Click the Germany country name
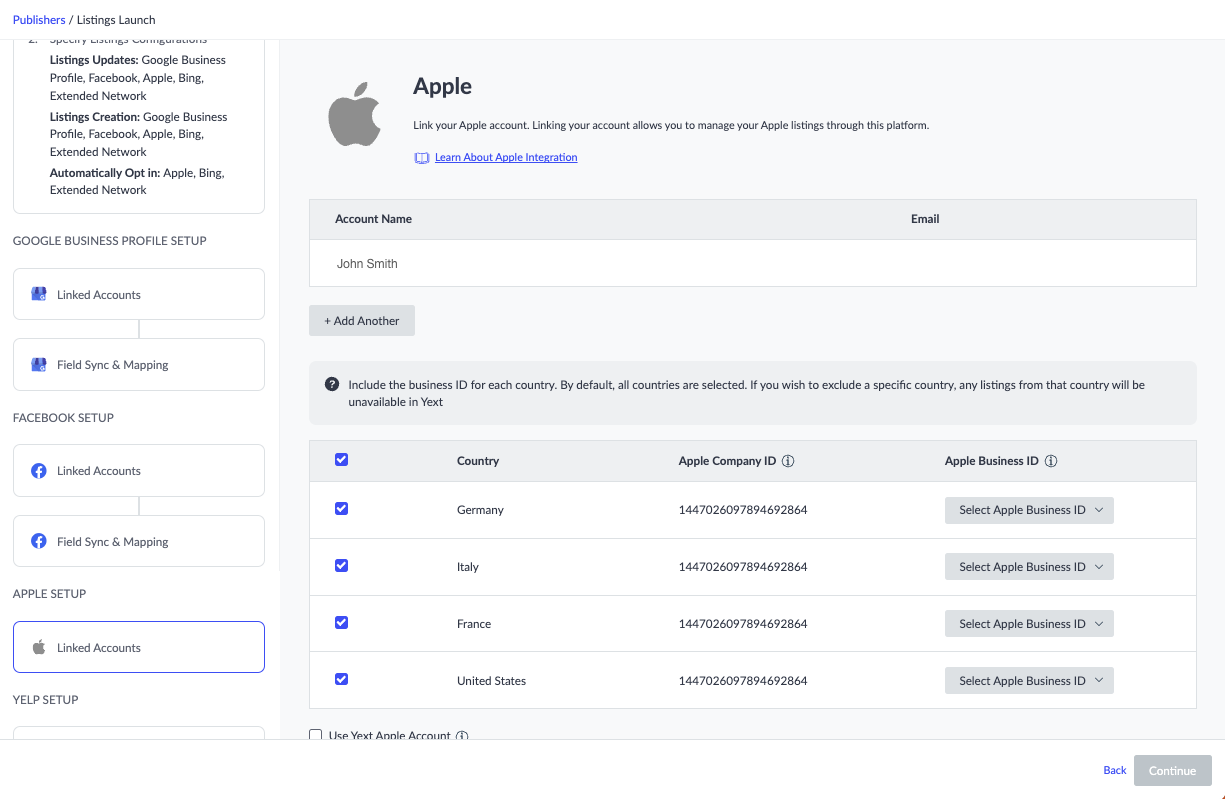Image resolution: width=1225 pixels, height=799 pixels. click(480, 510)
